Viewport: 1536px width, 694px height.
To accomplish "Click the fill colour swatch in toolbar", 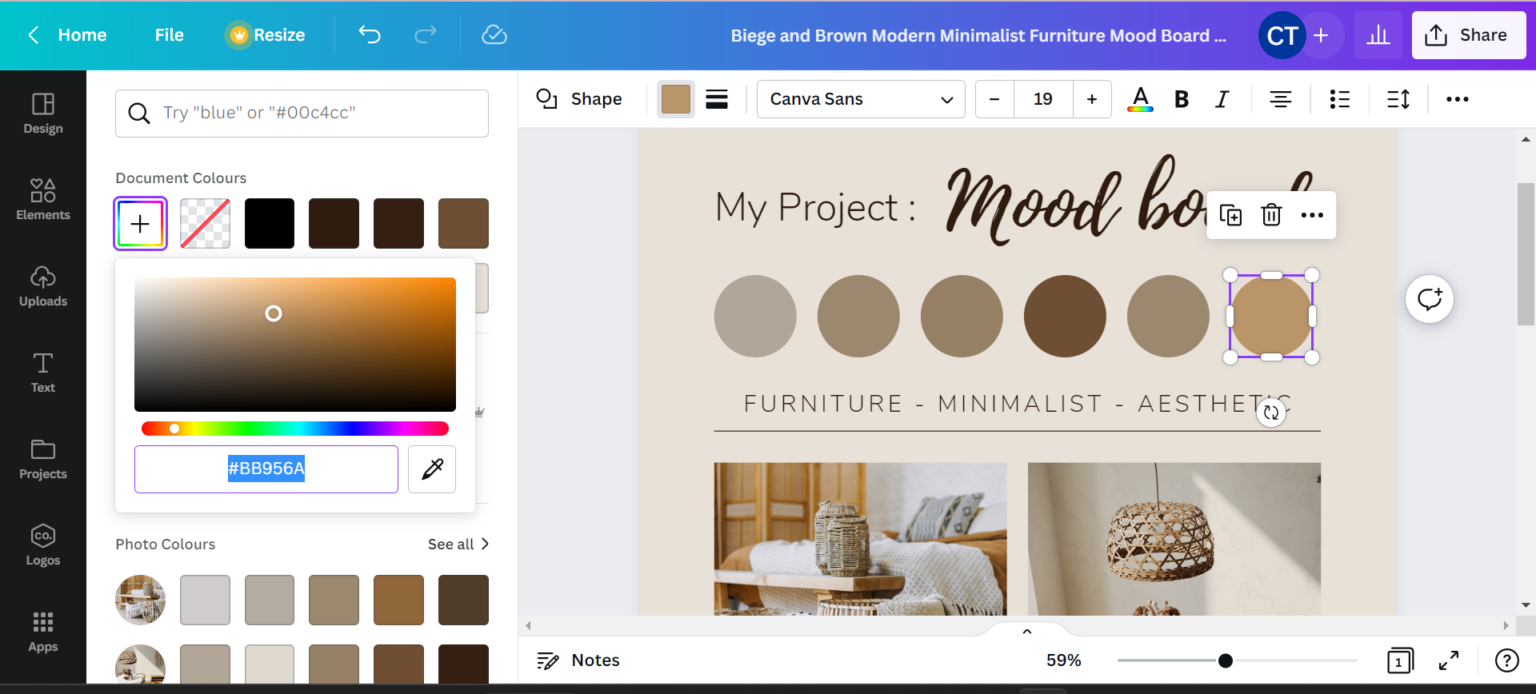I will click(676, 99).
